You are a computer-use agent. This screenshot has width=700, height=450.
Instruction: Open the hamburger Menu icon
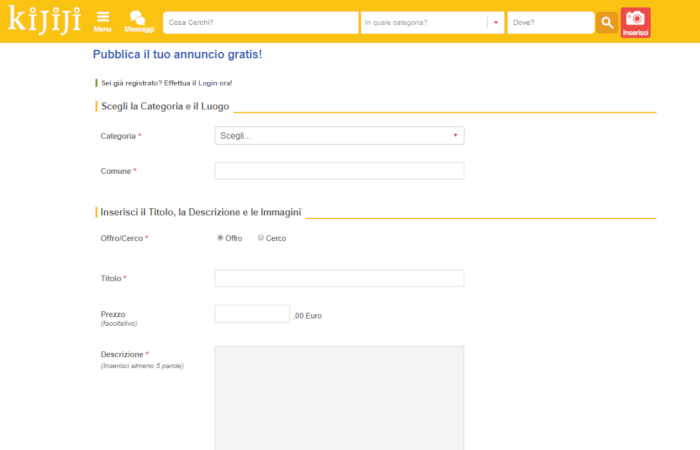(x=103, y=21)
